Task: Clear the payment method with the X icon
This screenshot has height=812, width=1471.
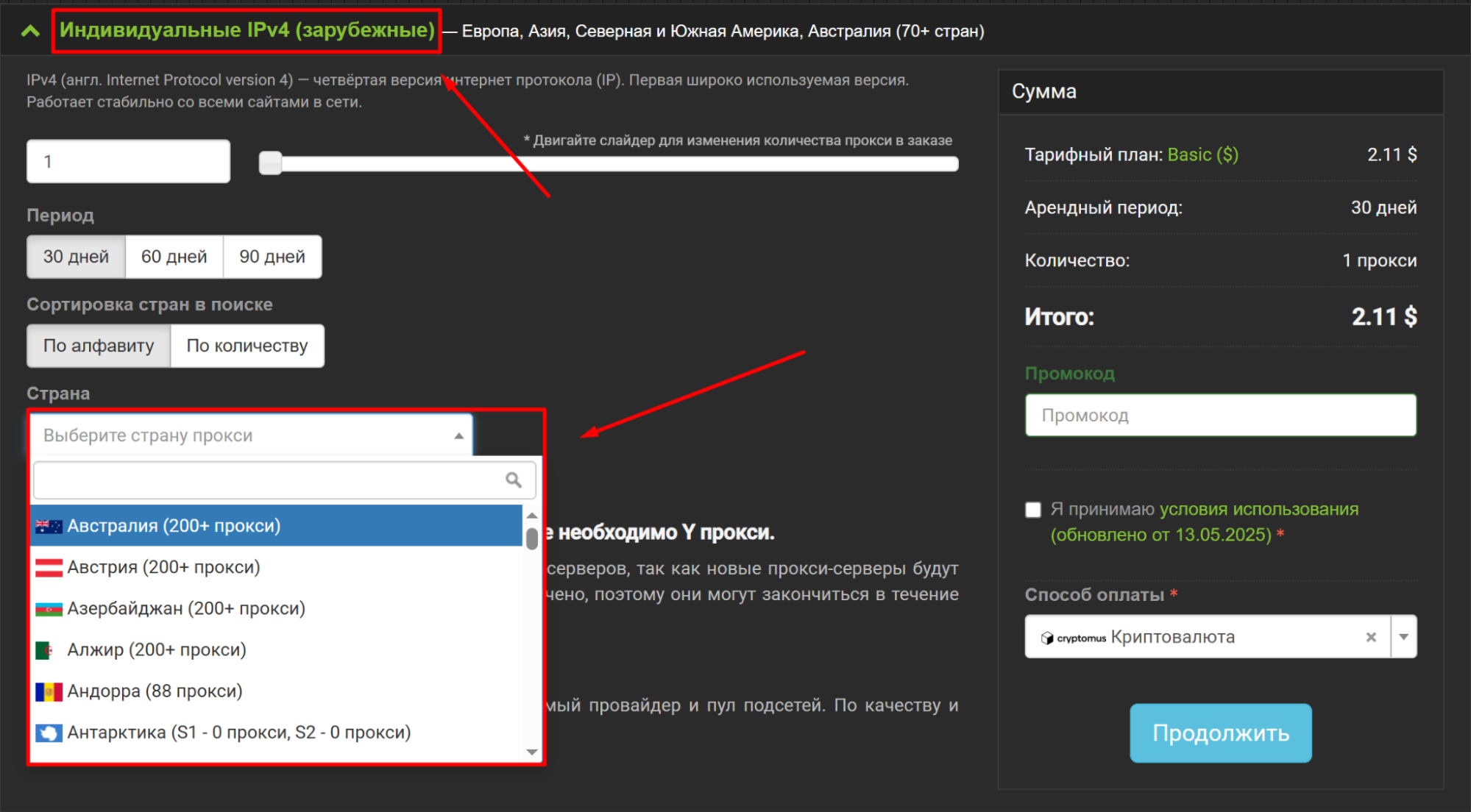Action: (1370, 637)
